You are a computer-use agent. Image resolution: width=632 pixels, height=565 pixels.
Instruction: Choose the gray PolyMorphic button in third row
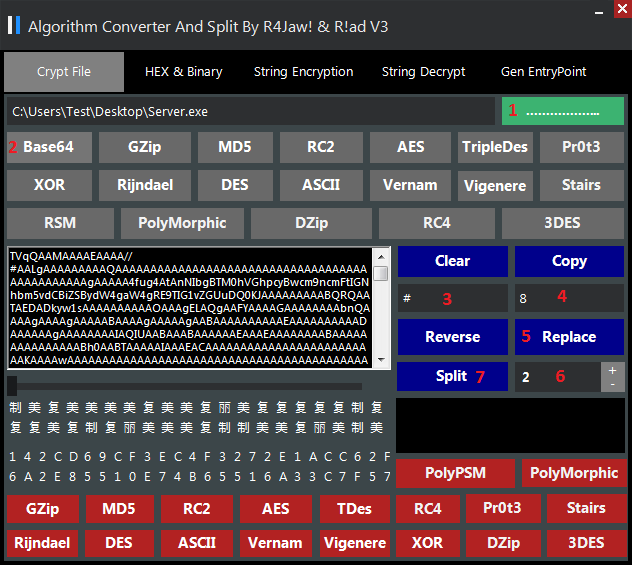(183, 223)
